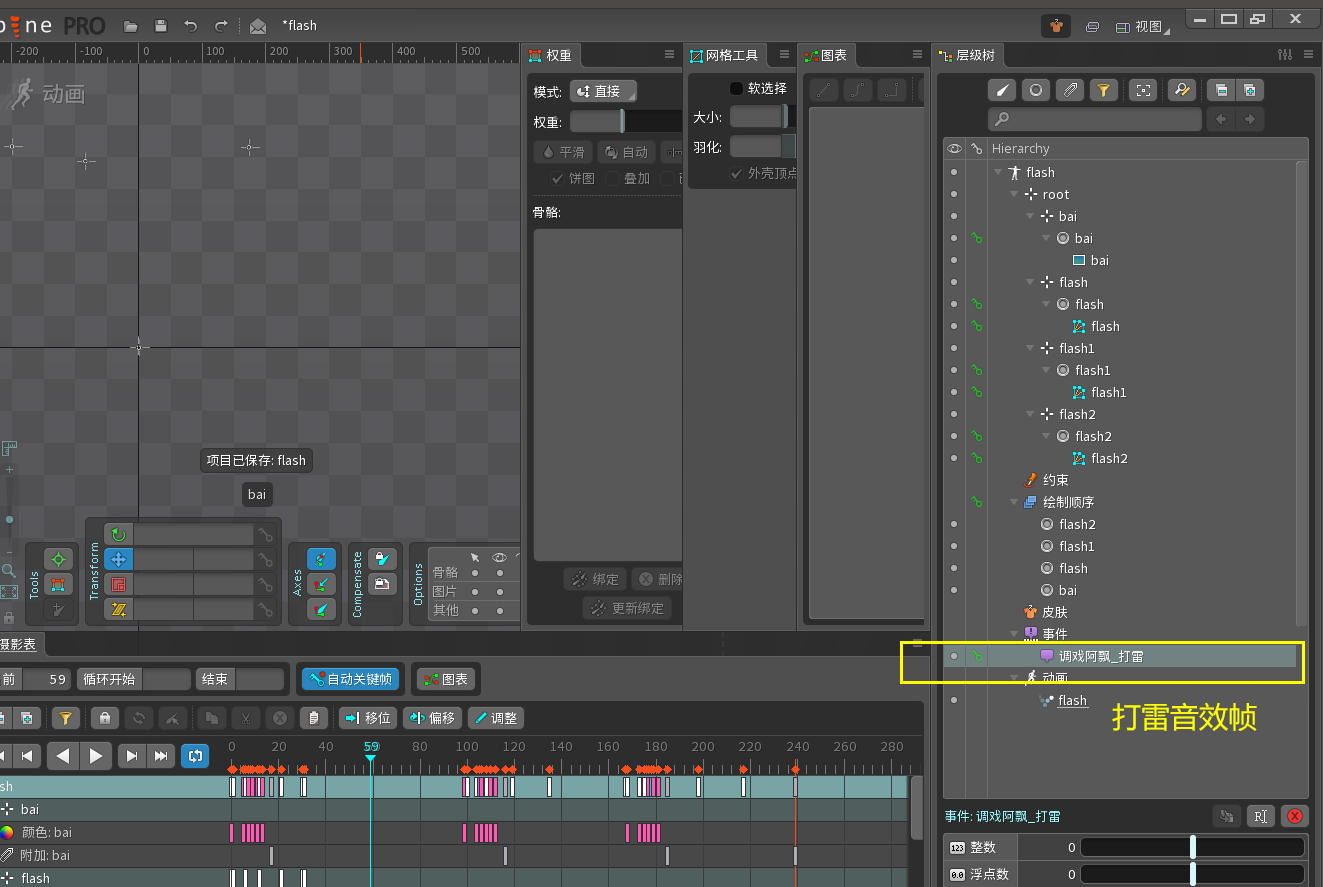Image resolution: width=1323 pixels, height=887 pixels.
Task: Toggle the loop playback button
Action: (195, 756)
